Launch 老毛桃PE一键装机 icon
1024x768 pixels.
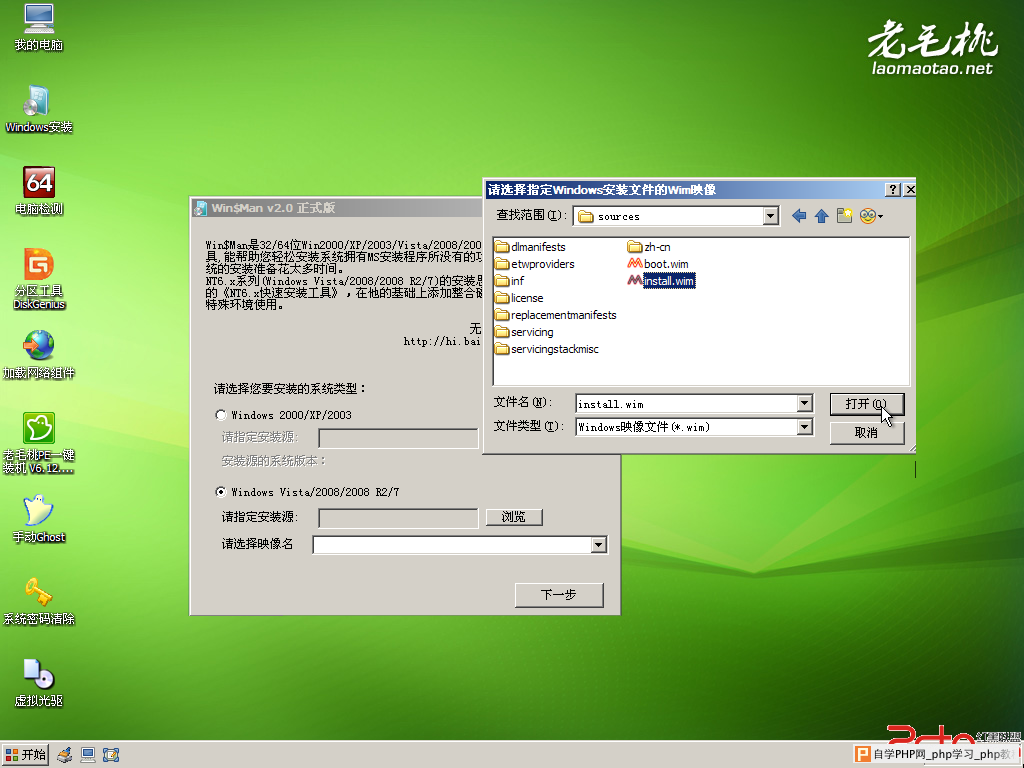[x=39, y=443]
